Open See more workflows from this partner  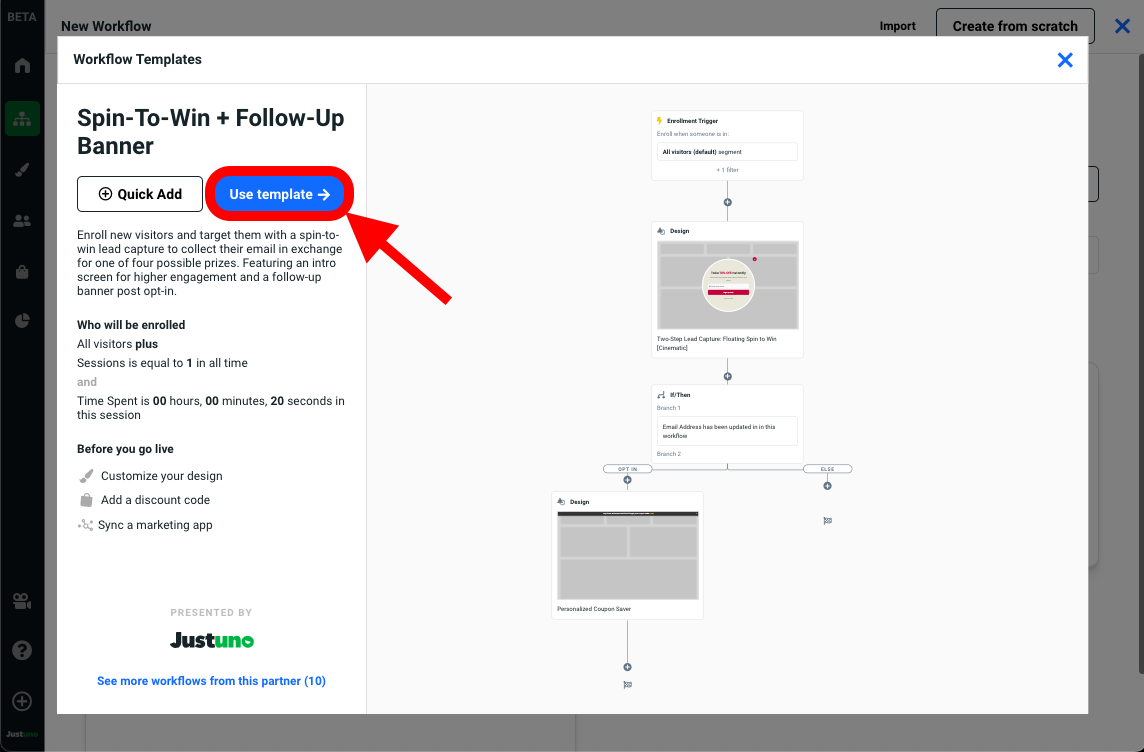coord(211,681)
